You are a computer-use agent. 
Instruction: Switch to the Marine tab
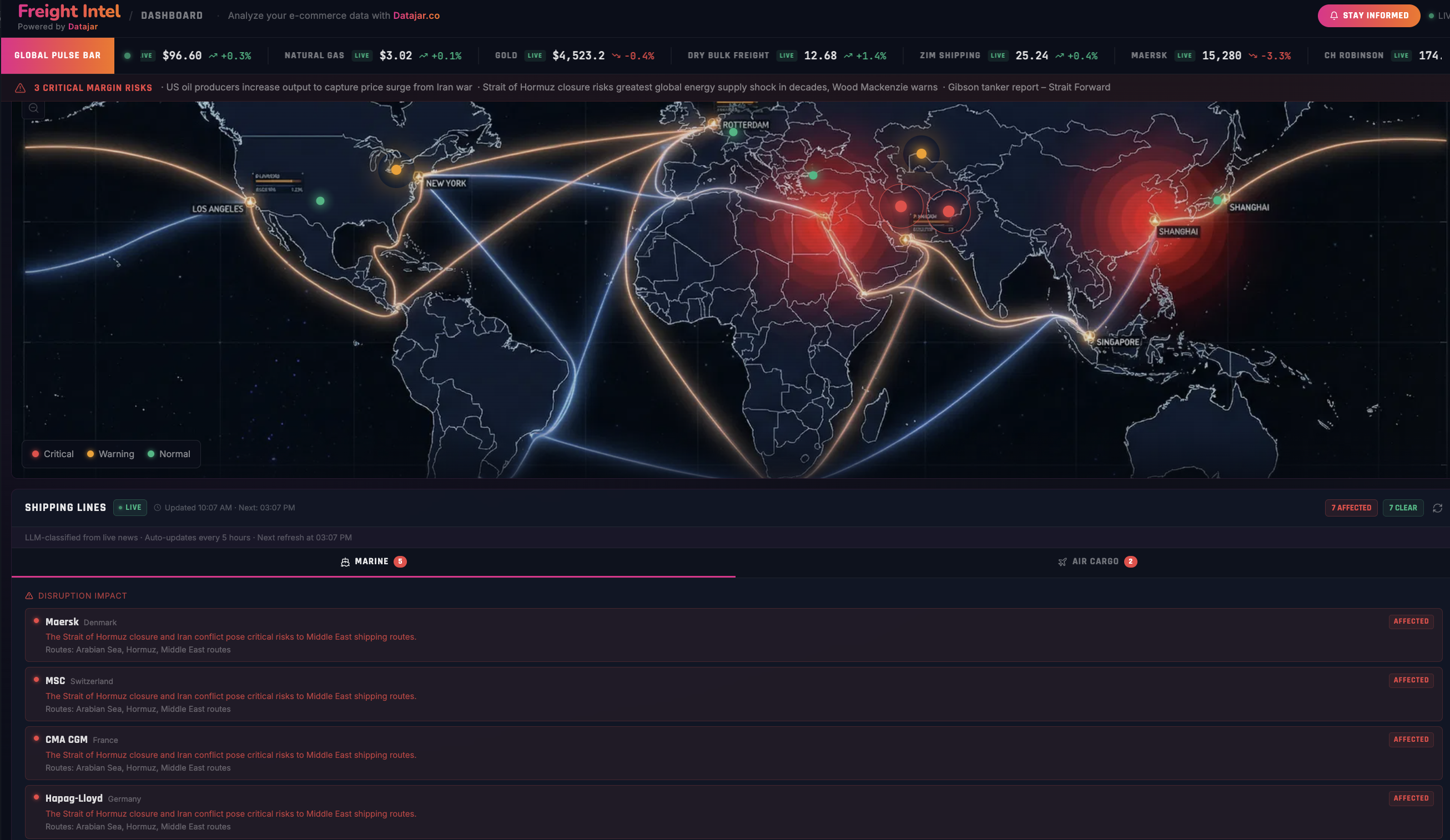coord(374,561)
